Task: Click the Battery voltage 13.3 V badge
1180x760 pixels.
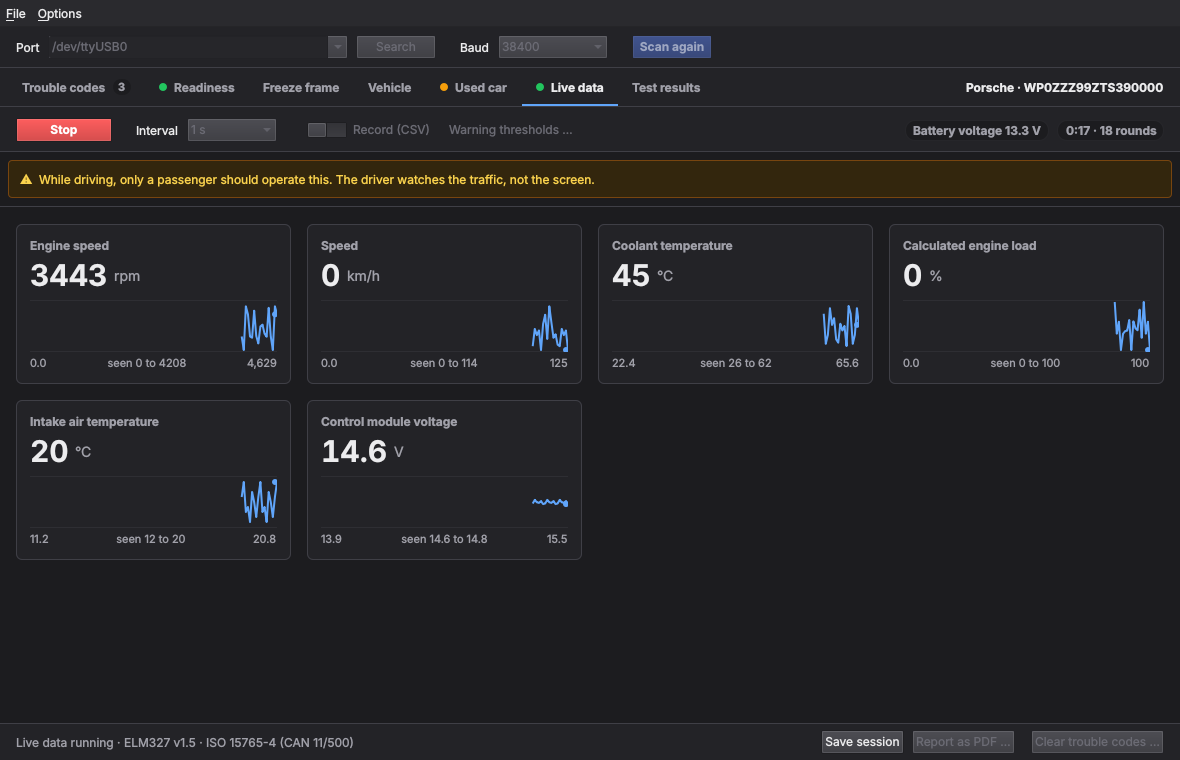Action: [977, 131]
